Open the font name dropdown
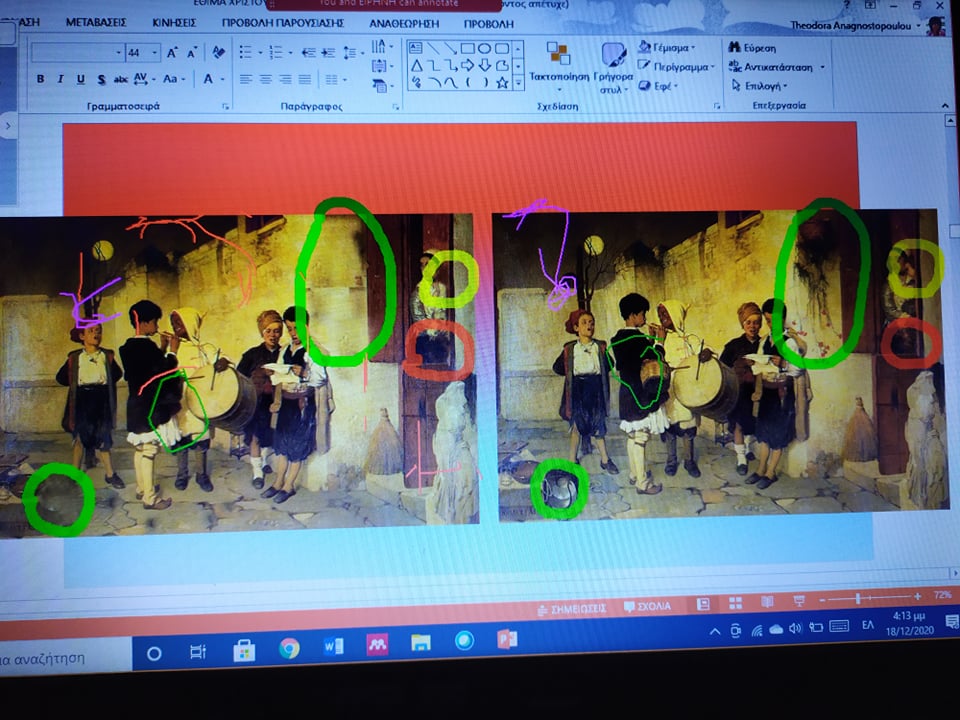This screenshot has height=720, width=960. (x=119, y=53)
